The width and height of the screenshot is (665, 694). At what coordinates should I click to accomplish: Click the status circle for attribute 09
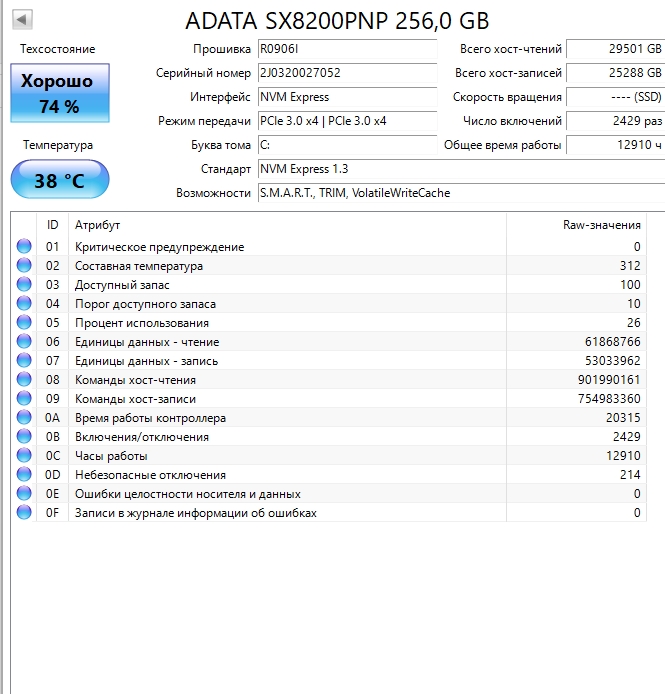point(24,398)
